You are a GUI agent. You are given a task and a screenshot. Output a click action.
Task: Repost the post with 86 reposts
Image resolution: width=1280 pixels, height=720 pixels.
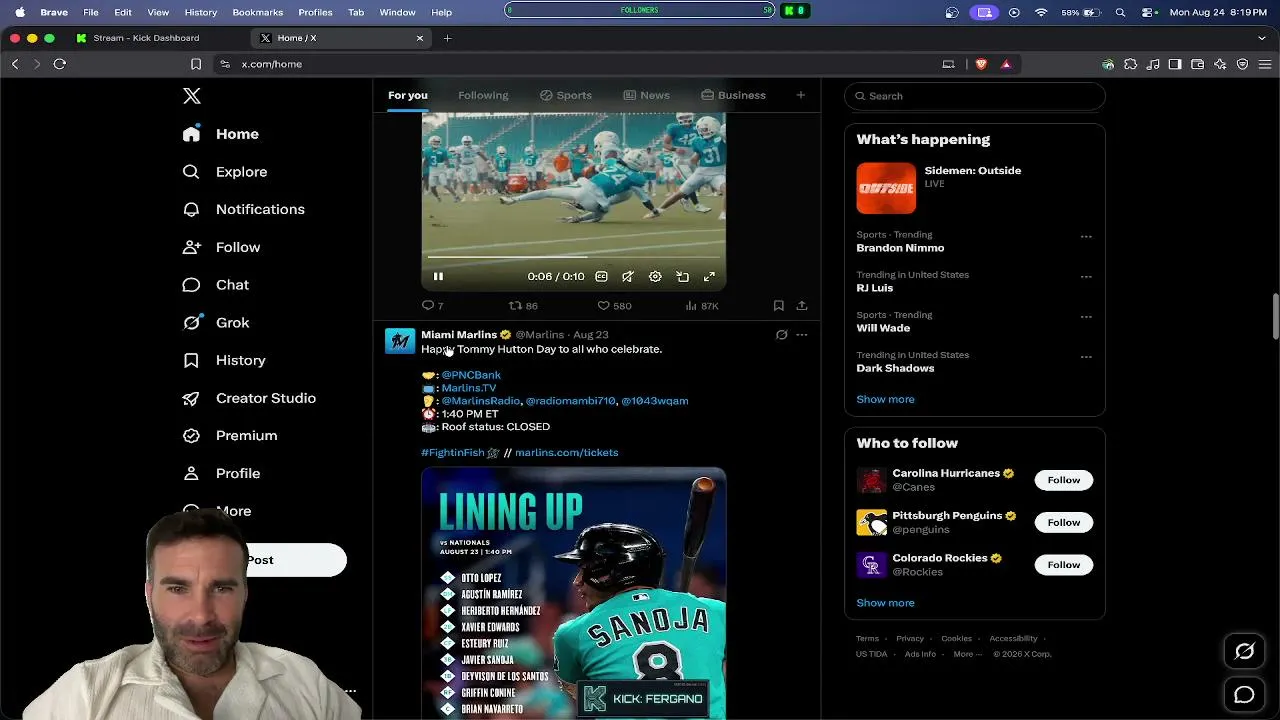point(523,305)
